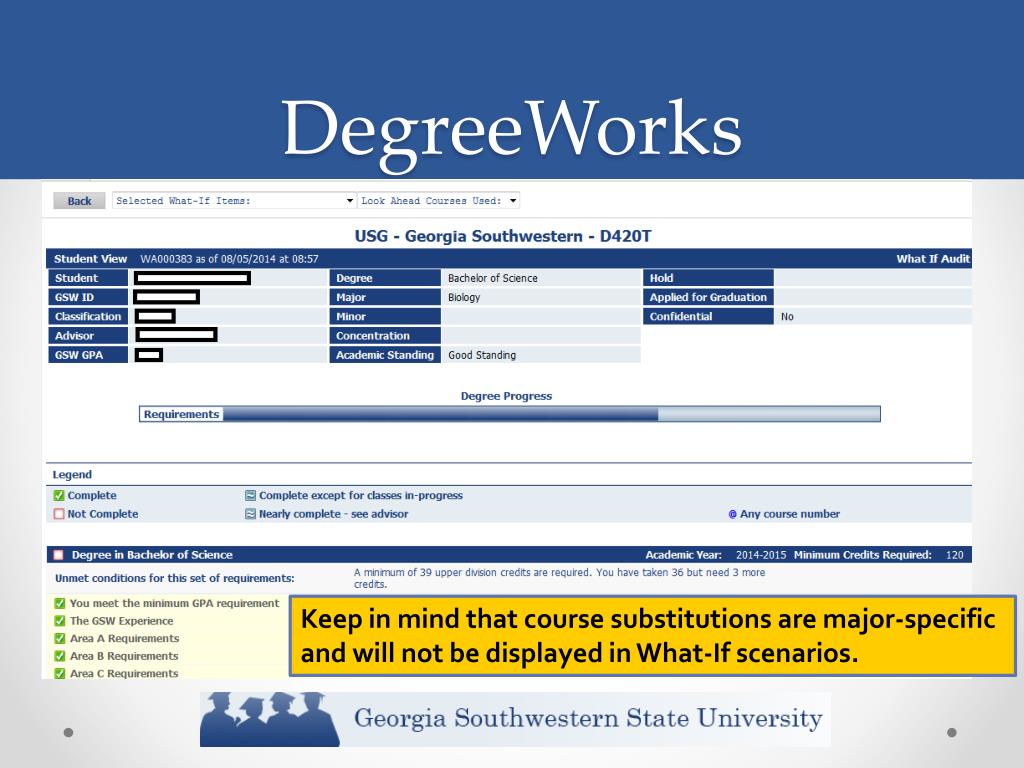Click the 39 upper division credits message
The image size is (1024, 768).
(559, 578)
